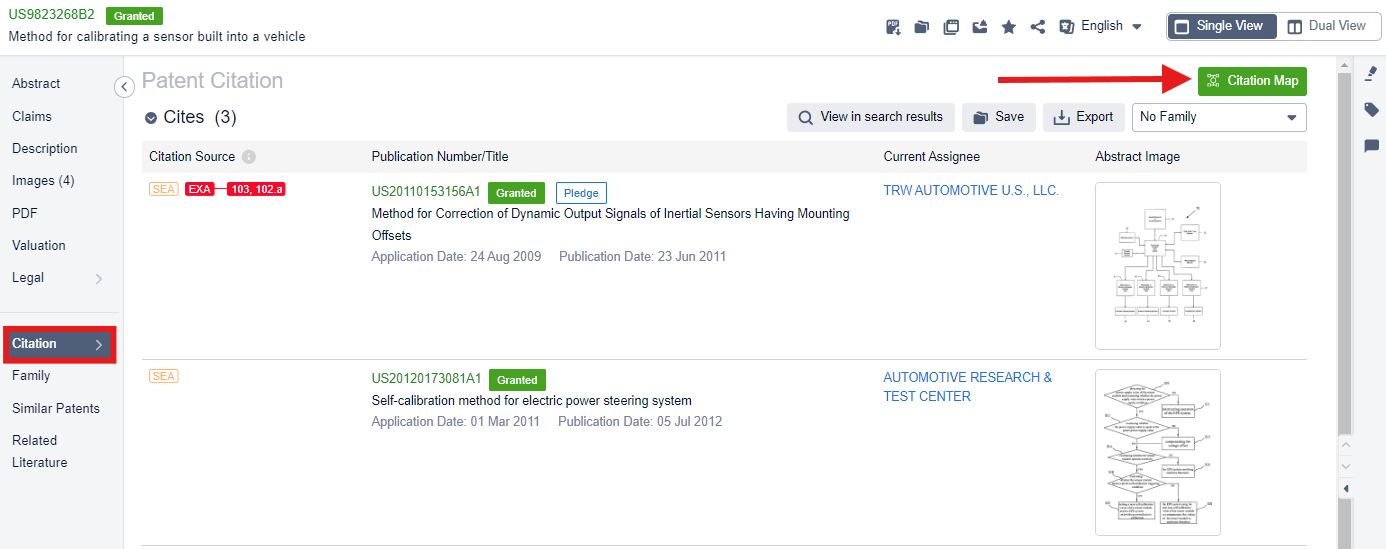This screenshot has height=549, width=1386.
Task: Open the Claims section in sidebar
Action: [32, 116]
